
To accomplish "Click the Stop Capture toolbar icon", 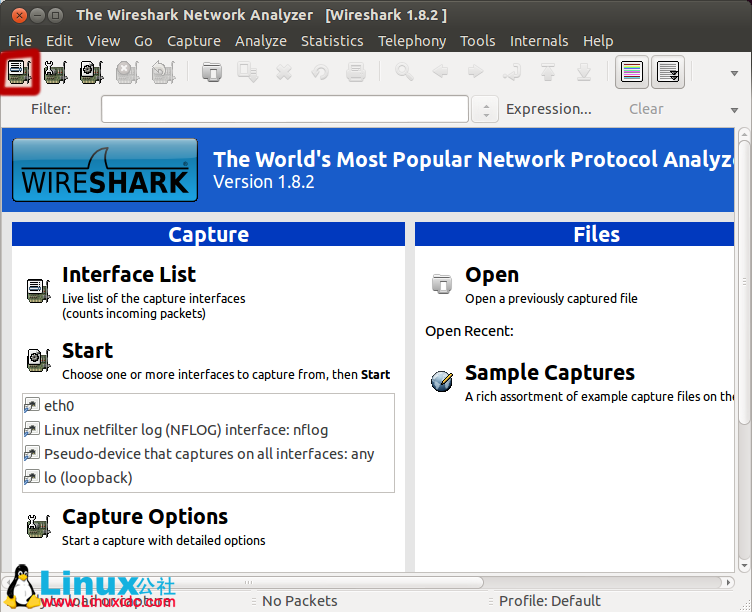I will [x=128, y=72].
